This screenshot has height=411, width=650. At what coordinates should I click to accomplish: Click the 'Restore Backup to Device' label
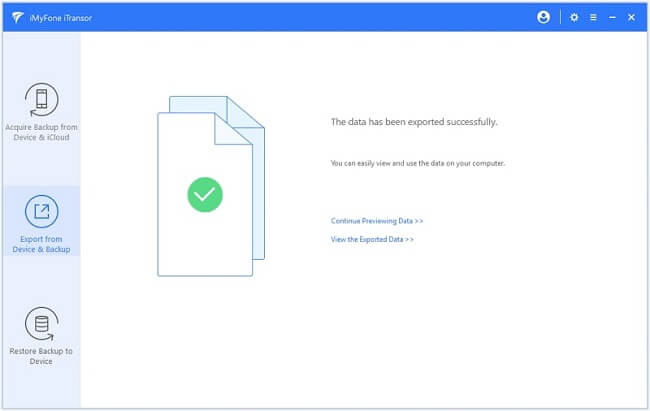[x=41, y=356]
